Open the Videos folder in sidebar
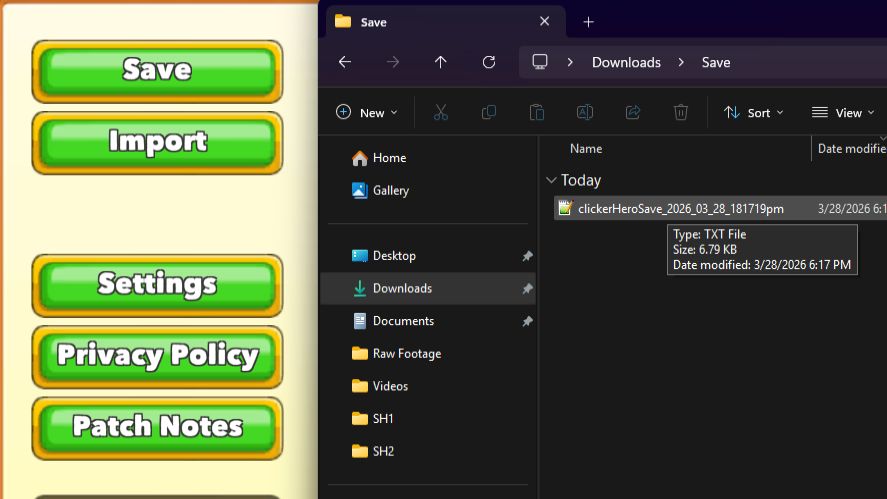This screenshot has width=887, height=499. tap(428, 386)
